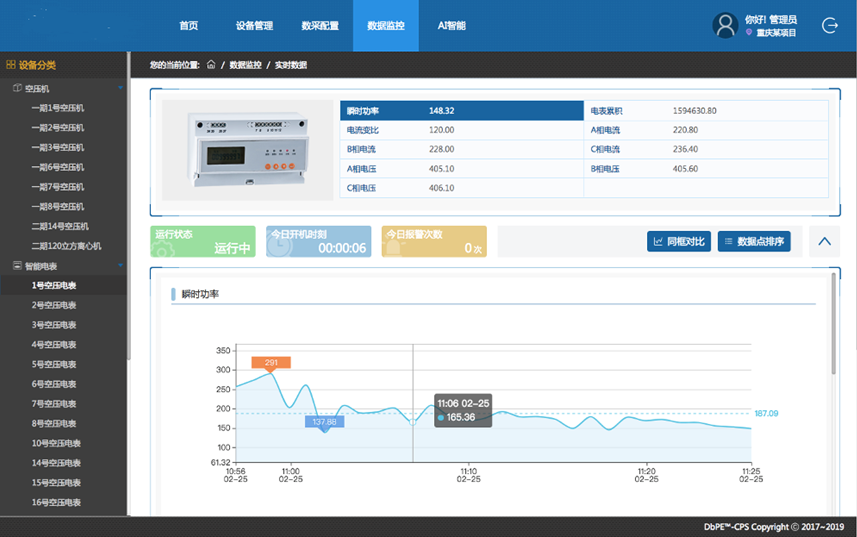Click the orange 291 max marker
The height and width of the screenshot is (537, 857).
point(271,362)
